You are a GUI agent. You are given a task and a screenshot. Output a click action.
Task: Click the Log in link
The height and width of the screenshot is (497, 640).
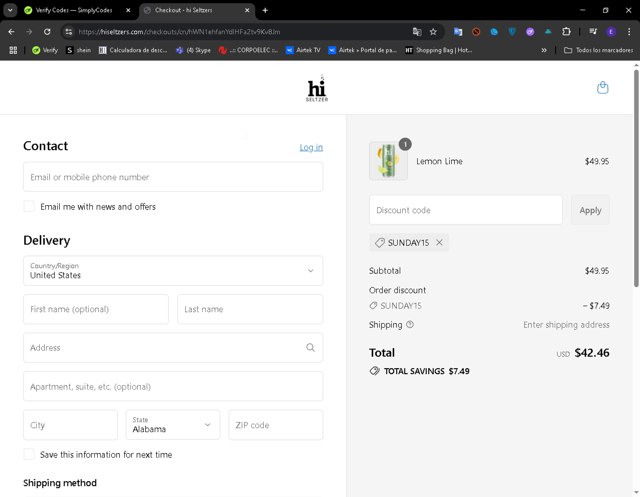click(311, 147)
